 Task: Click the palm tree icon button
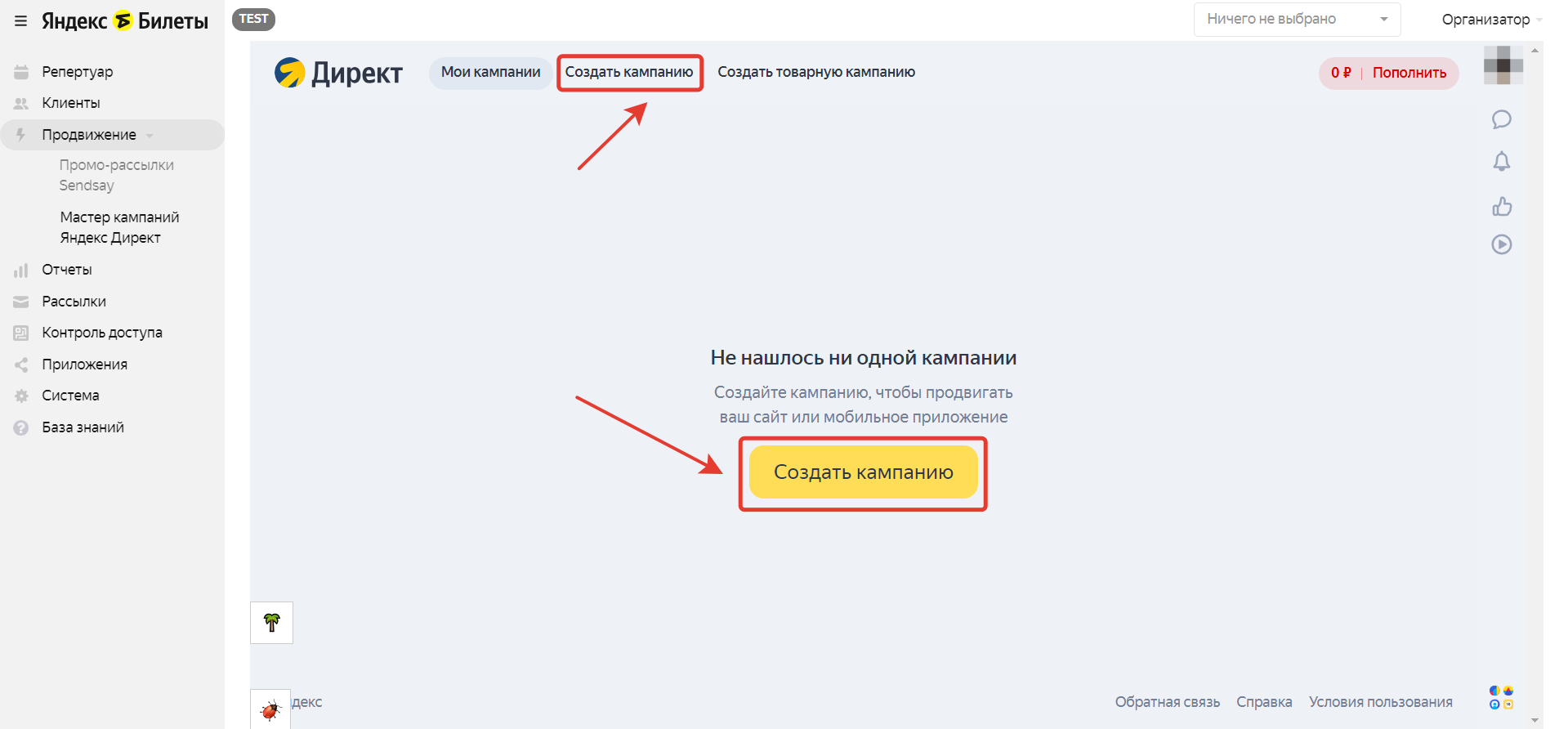pyautogui.click(x=272, y=623)
